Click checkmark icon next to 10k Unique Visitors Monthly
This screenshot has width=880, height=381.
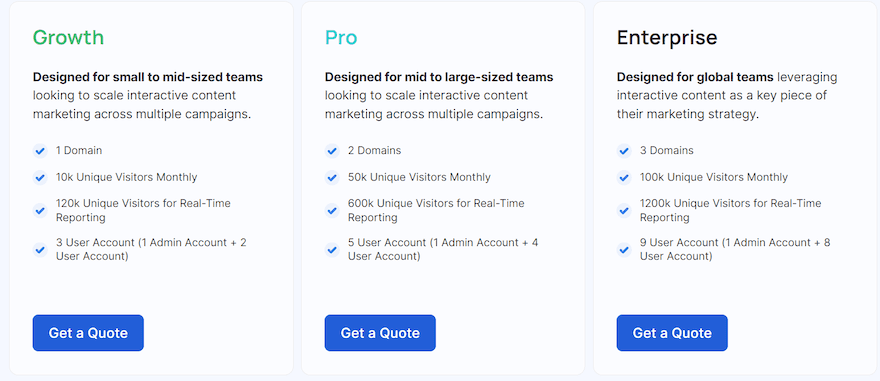[40, 178]
